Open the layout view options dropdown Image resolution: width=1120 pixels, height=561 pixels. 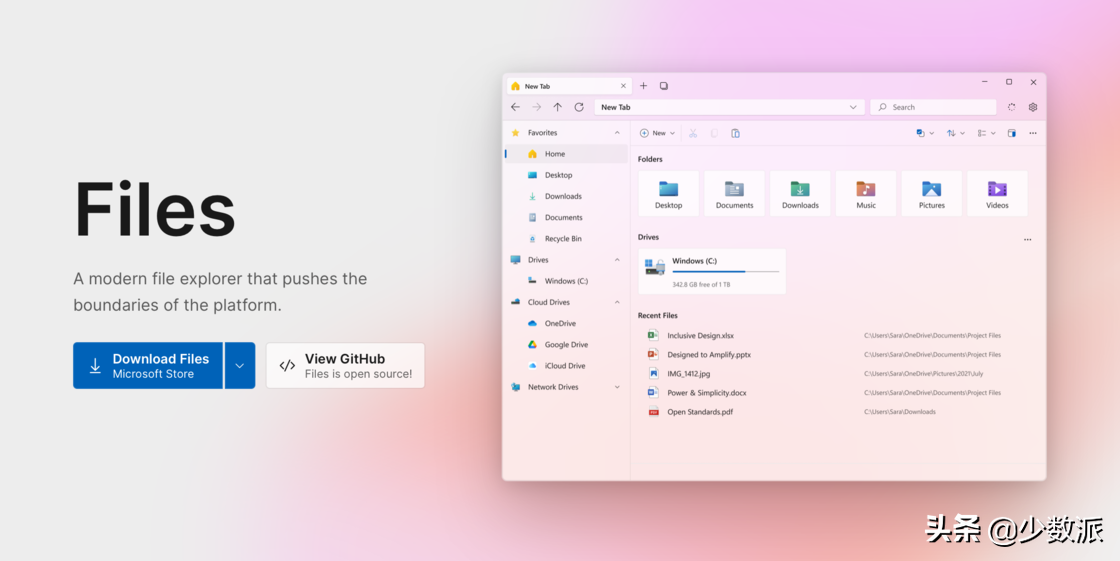point(986,133)
